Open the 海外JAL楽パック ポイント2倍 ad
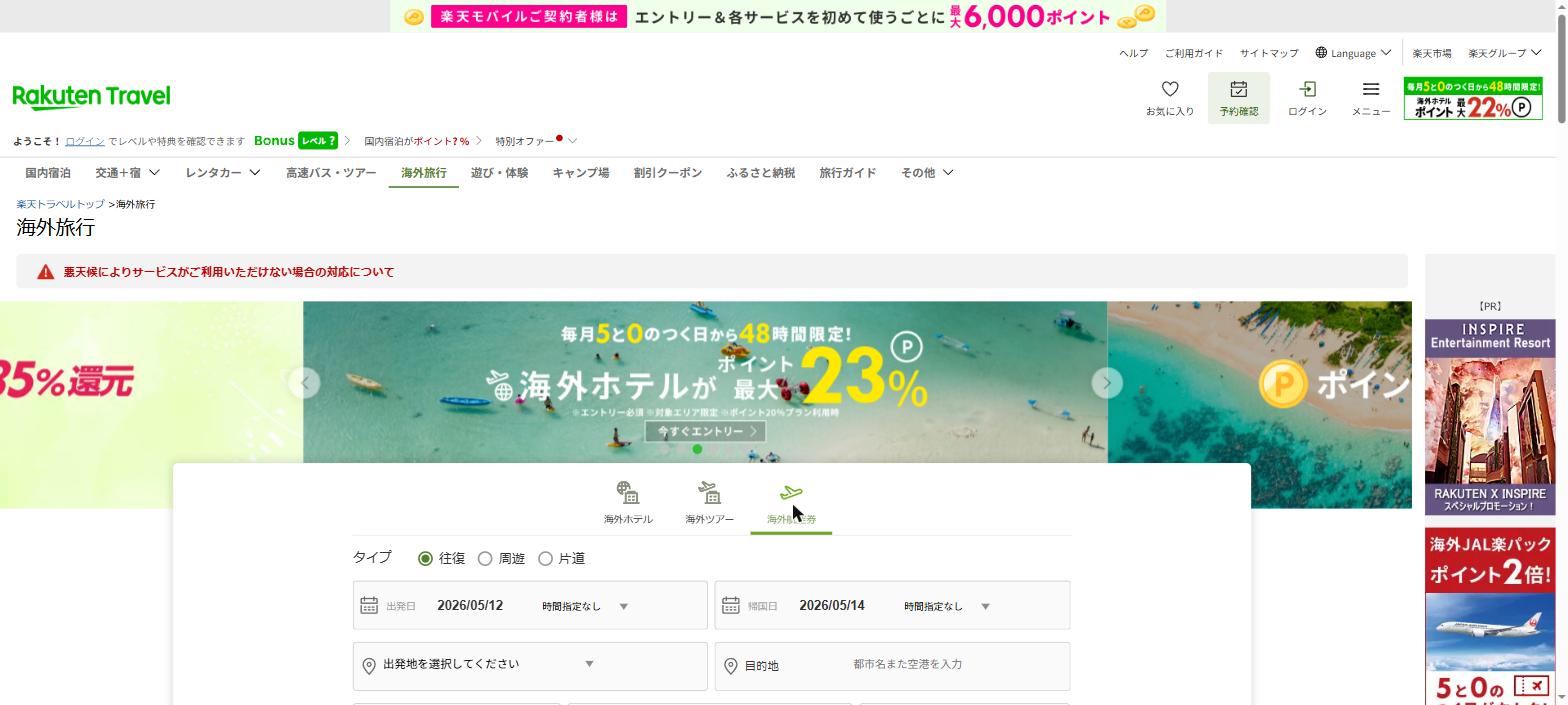The image size is (1568, 705). [1490, 616]
